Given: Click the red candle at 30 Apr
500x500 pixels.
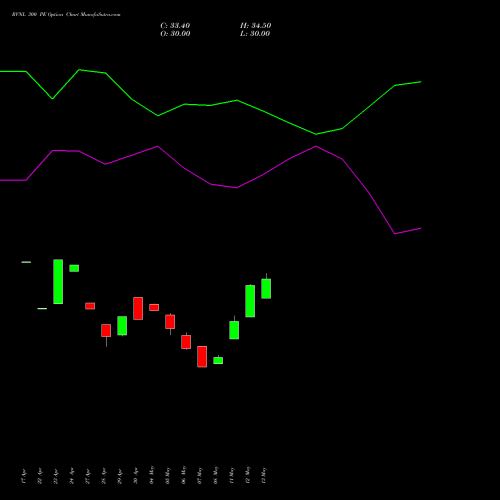Looking at the screenshot, I should [x=138, y=308].
